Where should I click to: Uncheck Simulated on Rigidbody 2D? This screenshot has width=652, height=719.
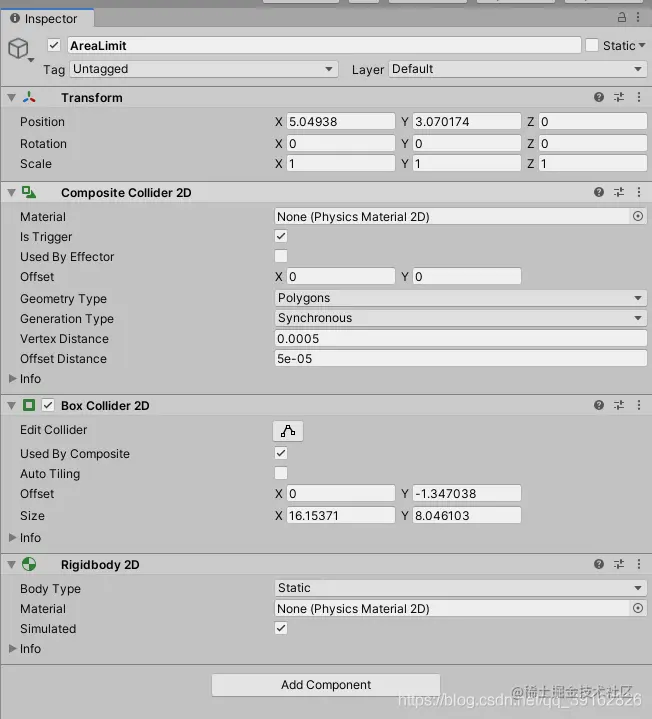(x=281, y=628)
